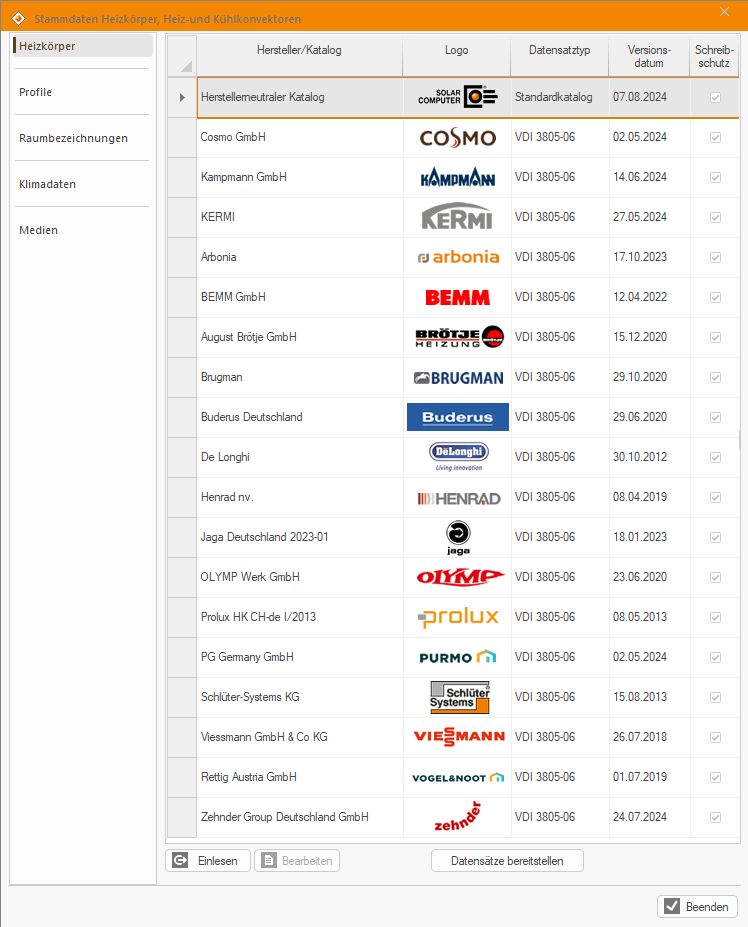Click the Bearbeiten button
Viewport: 748px width, 927px height.
[297, 861]
